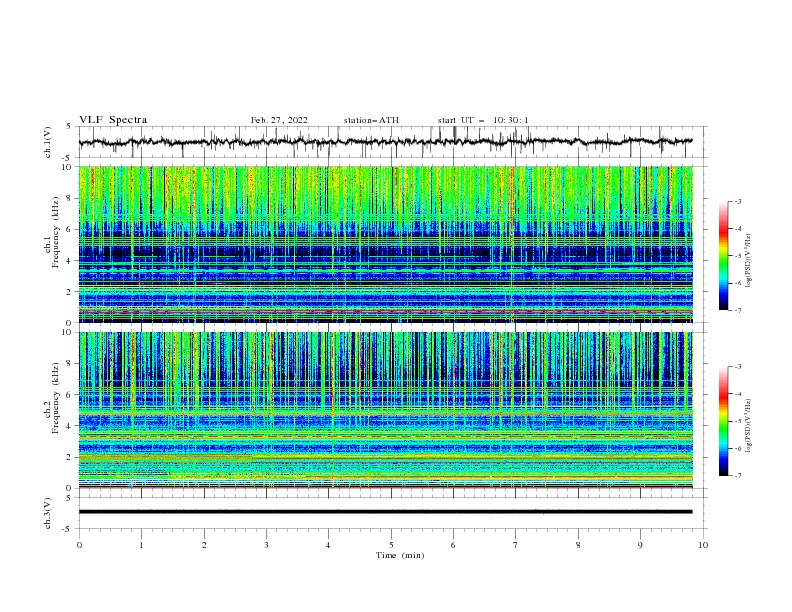Click the "2" kHz tick of ch.2 spectrogram
Image resolution: width=792 pixels, height=612 pixels.
point(70,457)
